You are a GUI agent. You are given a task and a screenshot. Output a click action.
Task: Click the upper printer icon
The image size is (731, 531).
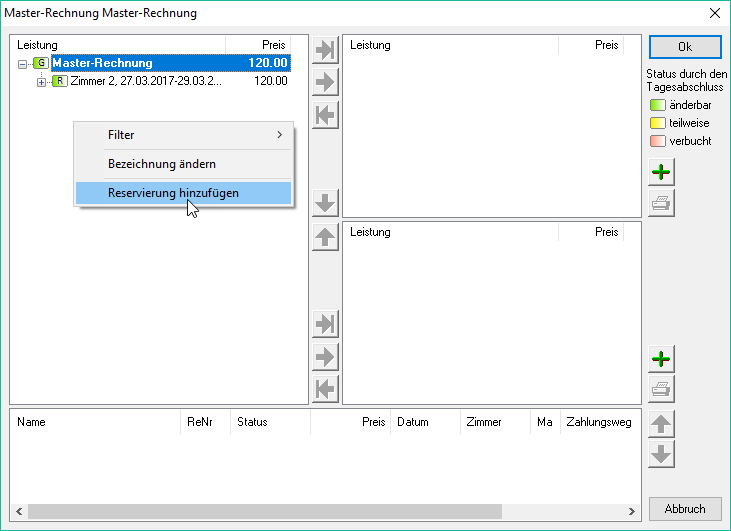coord(661,203)
